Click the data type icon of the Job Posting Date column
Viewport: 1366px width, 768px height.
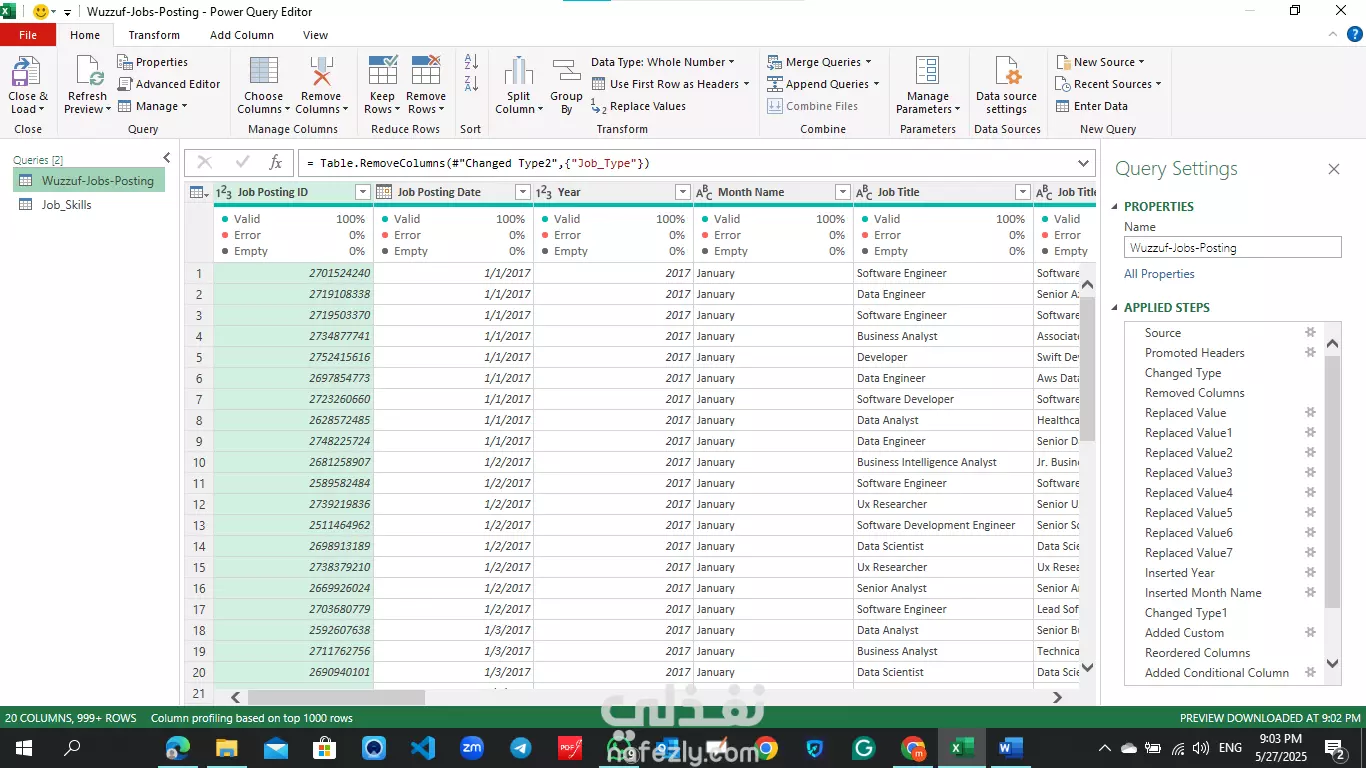click(384, 192)
